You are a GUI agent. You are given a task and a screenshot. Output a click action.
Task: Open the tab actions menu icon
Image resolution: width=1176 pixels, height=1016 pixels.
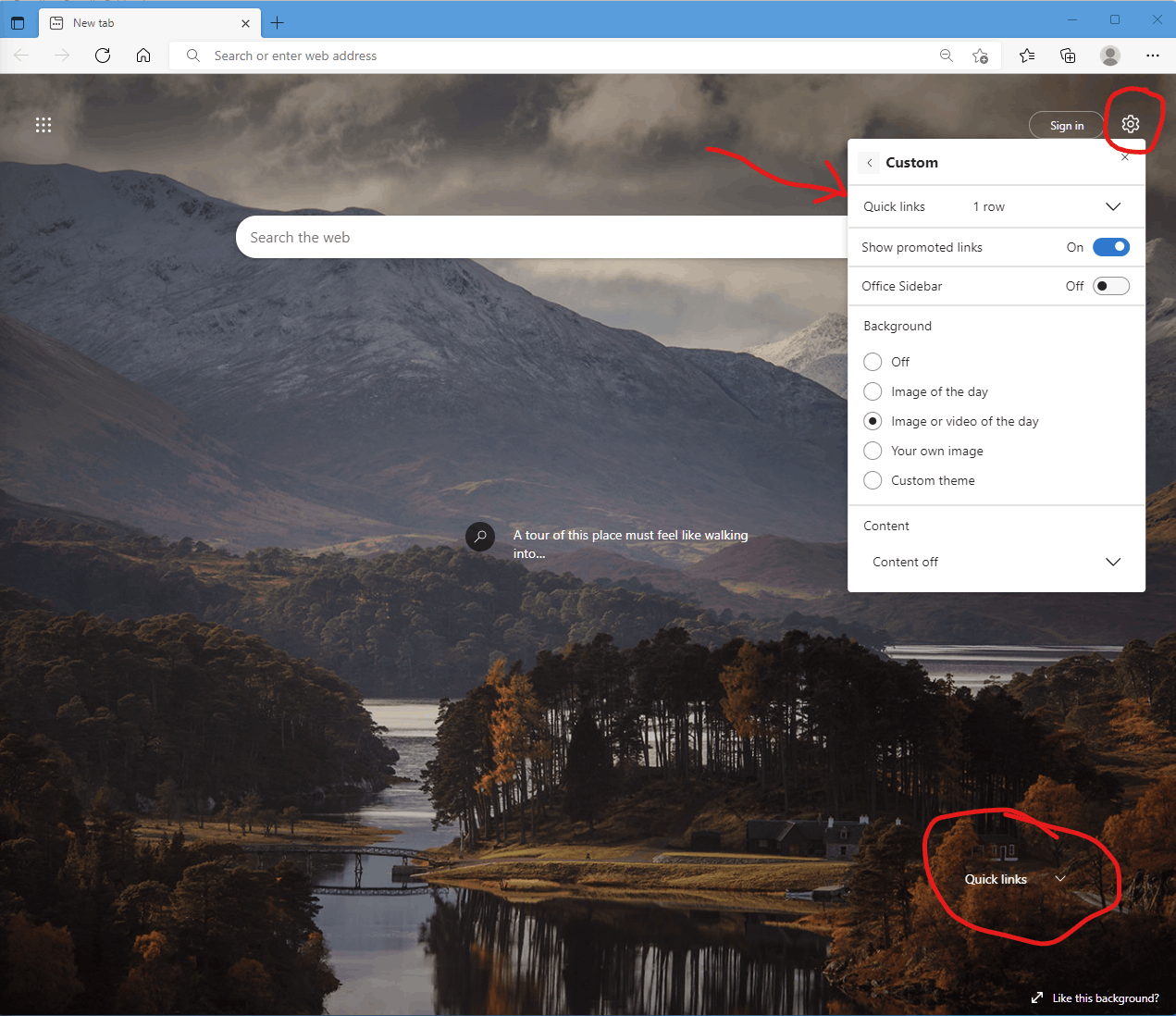(x=18, y=23)
